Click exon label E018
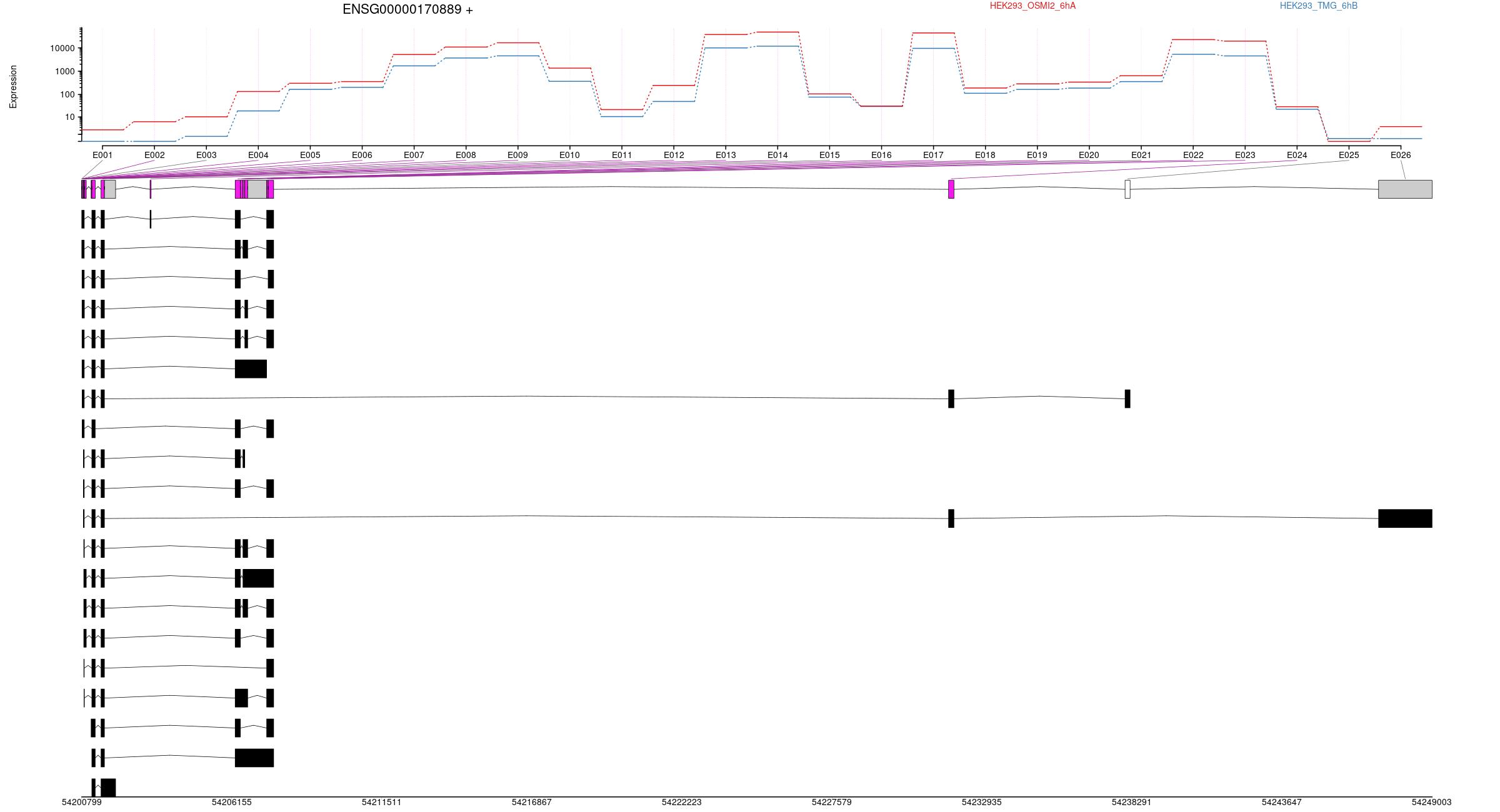Screen dimensions: 1500x812 coord(985,155)
